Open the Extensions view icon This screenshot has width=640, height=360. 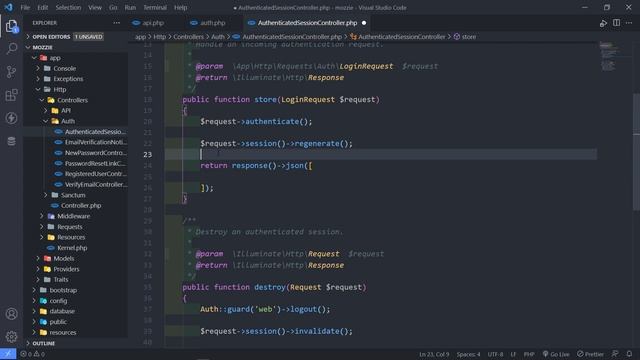11,95
